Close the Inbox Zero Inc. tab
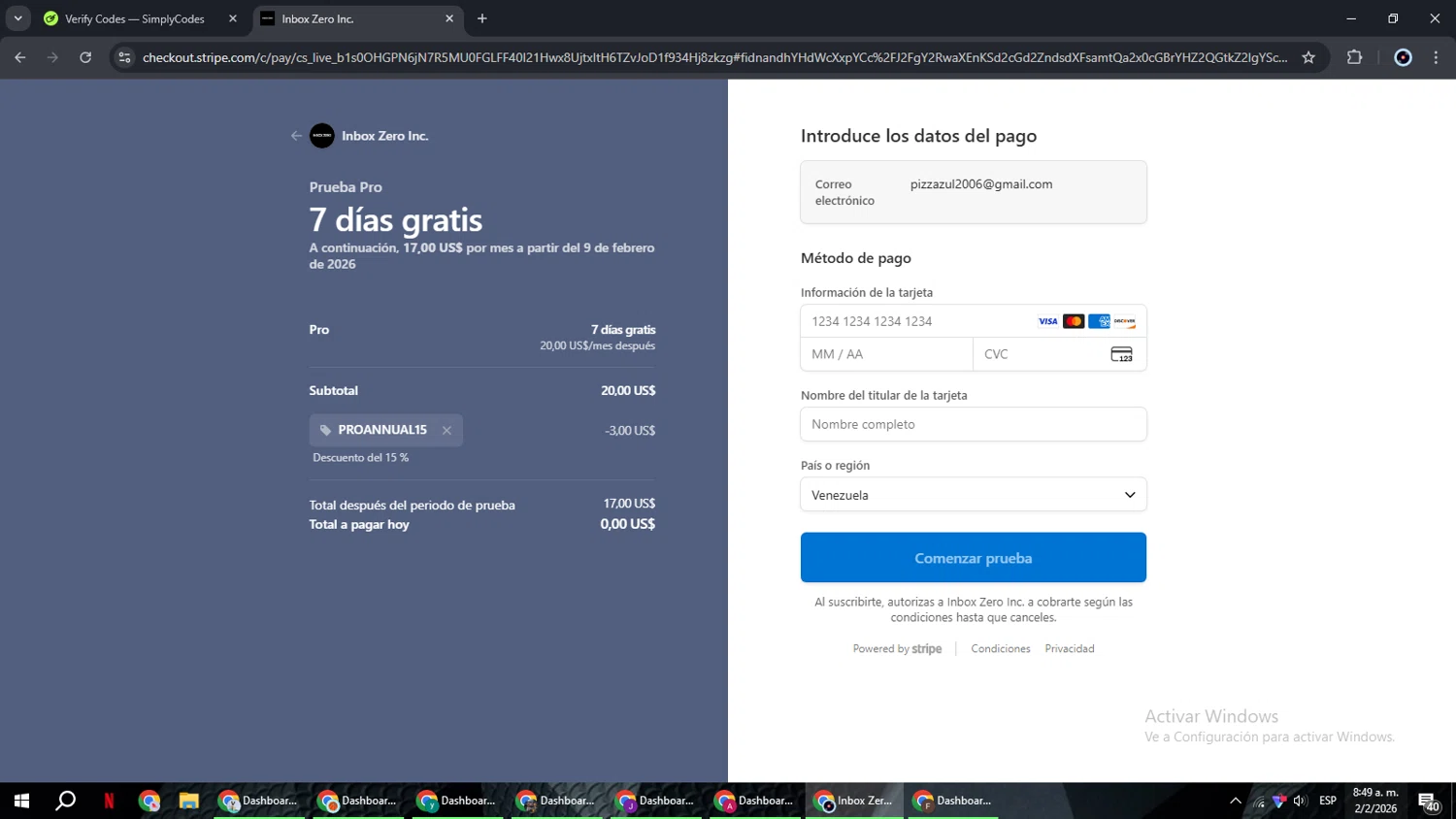The image size is (1456, 819). (x=449, y=18)
